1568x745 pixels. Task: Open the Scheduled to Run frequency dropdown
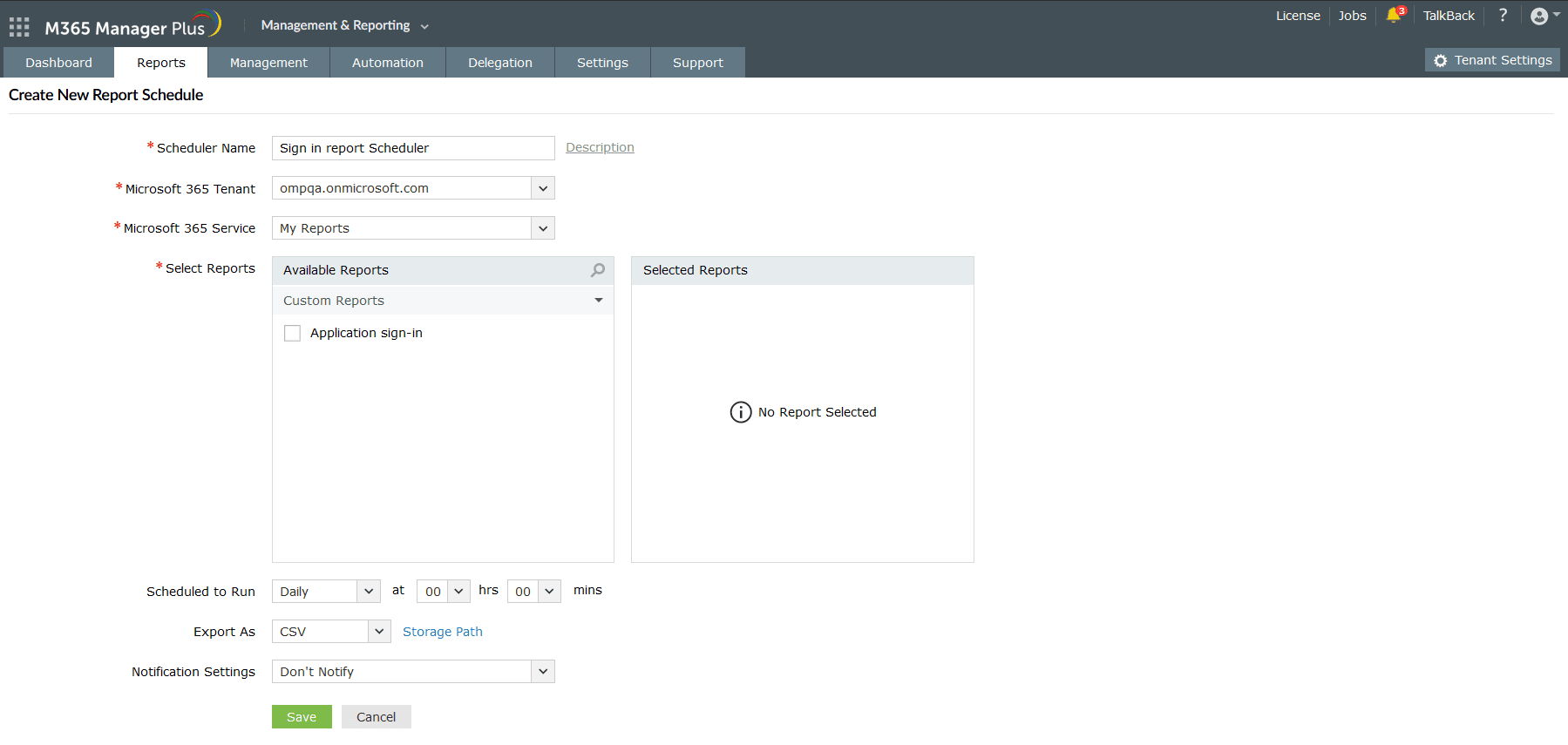click(x=326, y=592)
